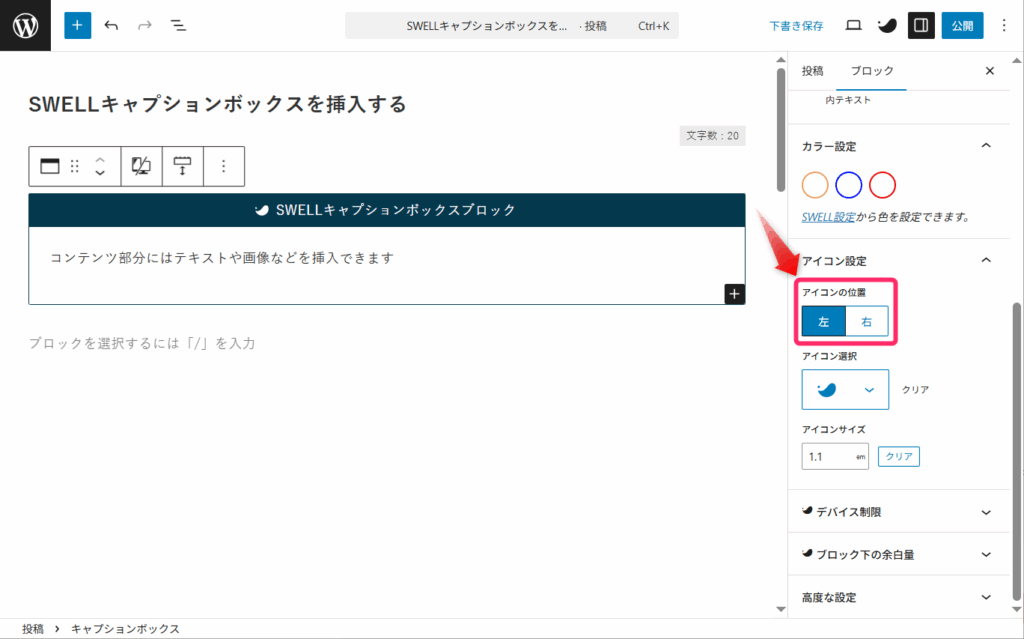
Task: Open the document overview list icon
Action: (x=178, y=25)
